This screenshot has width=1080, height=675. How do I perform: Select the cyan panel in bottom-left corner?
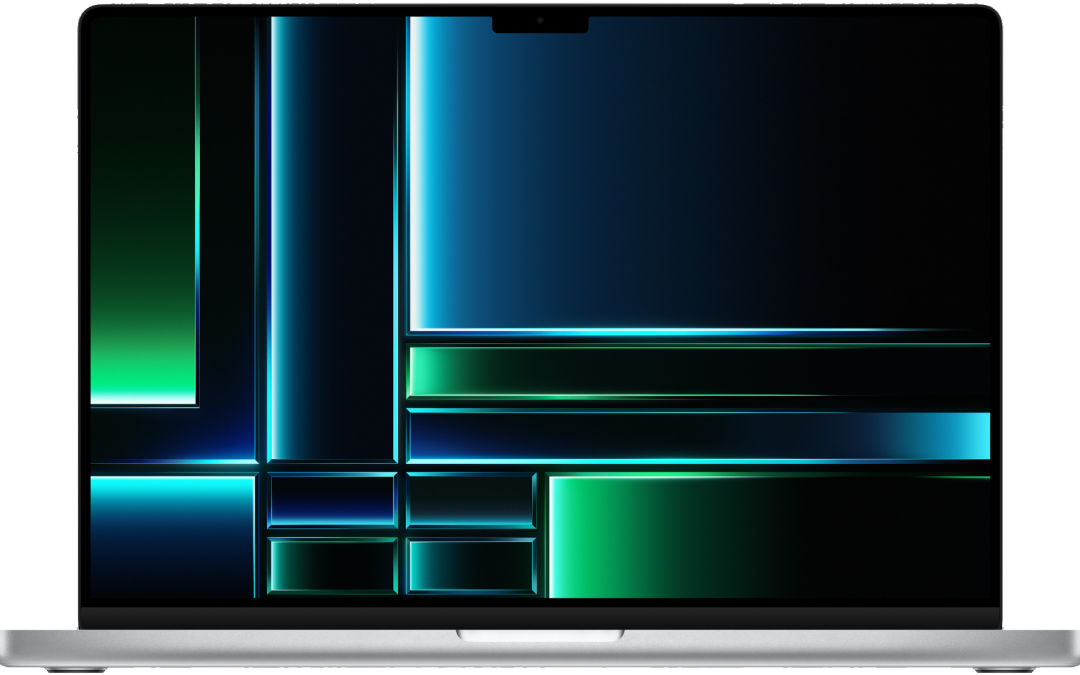click(172, 534)
